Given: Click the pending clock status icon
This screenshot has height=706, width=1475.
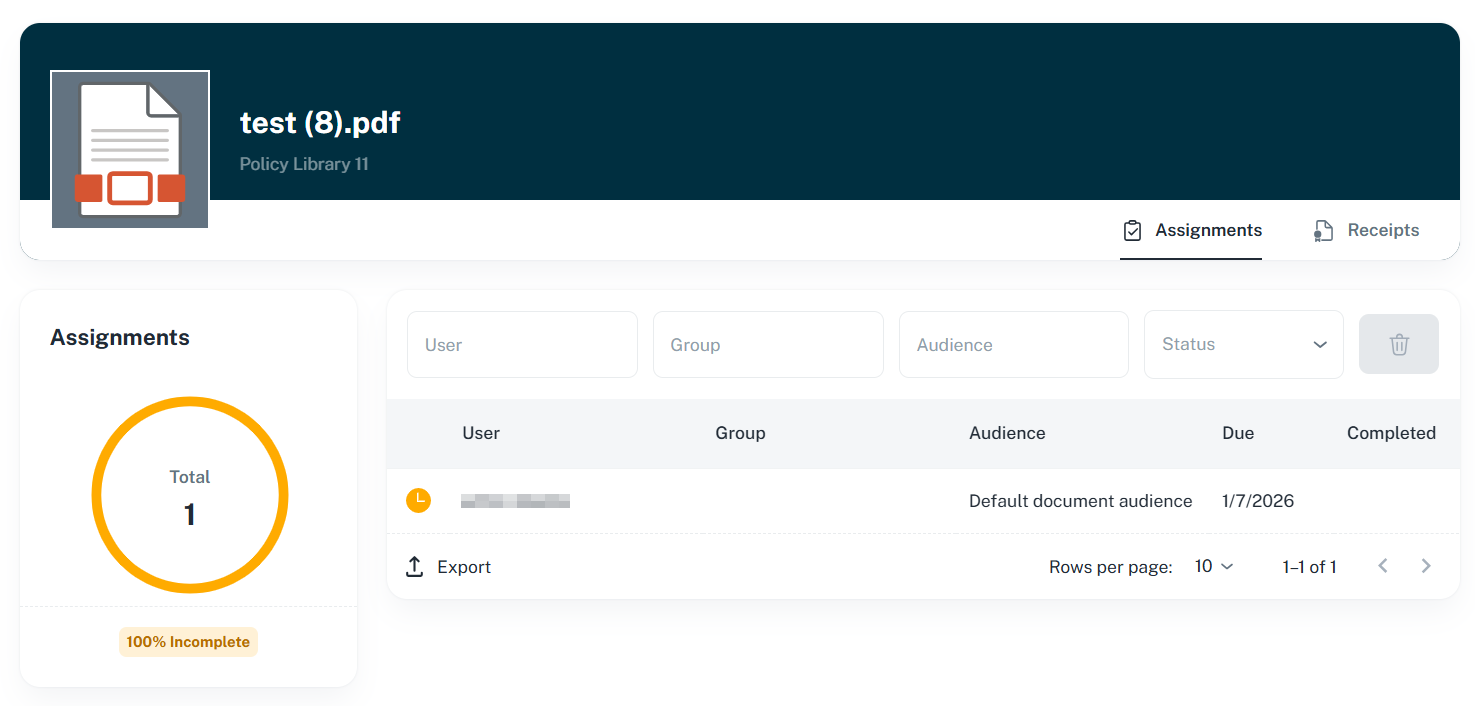Looking at the screenshot, I should 418,500.
